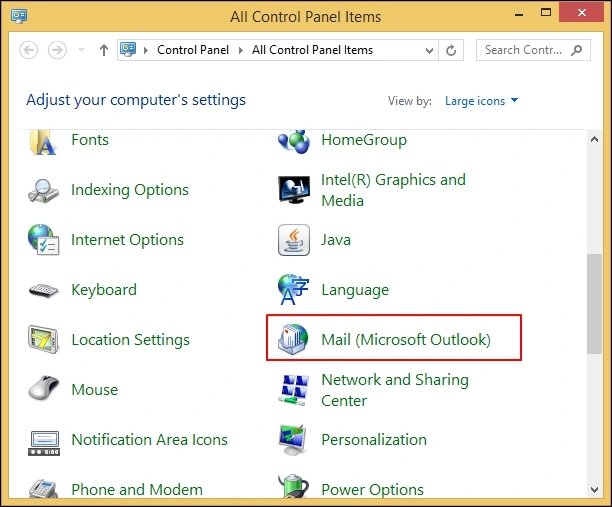Open the Language link
The image size is (612, 507).
pos(355,290)
